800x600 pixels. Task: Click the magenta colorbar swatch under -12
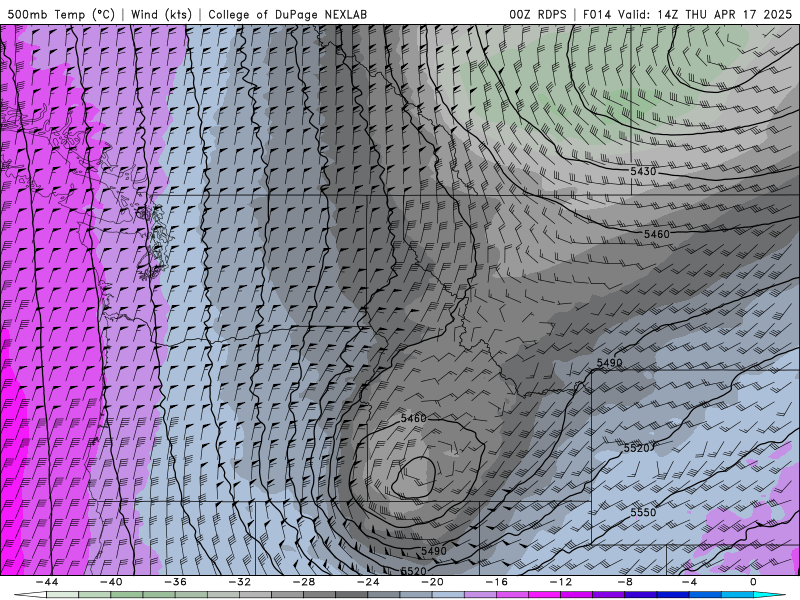(577, 595)
